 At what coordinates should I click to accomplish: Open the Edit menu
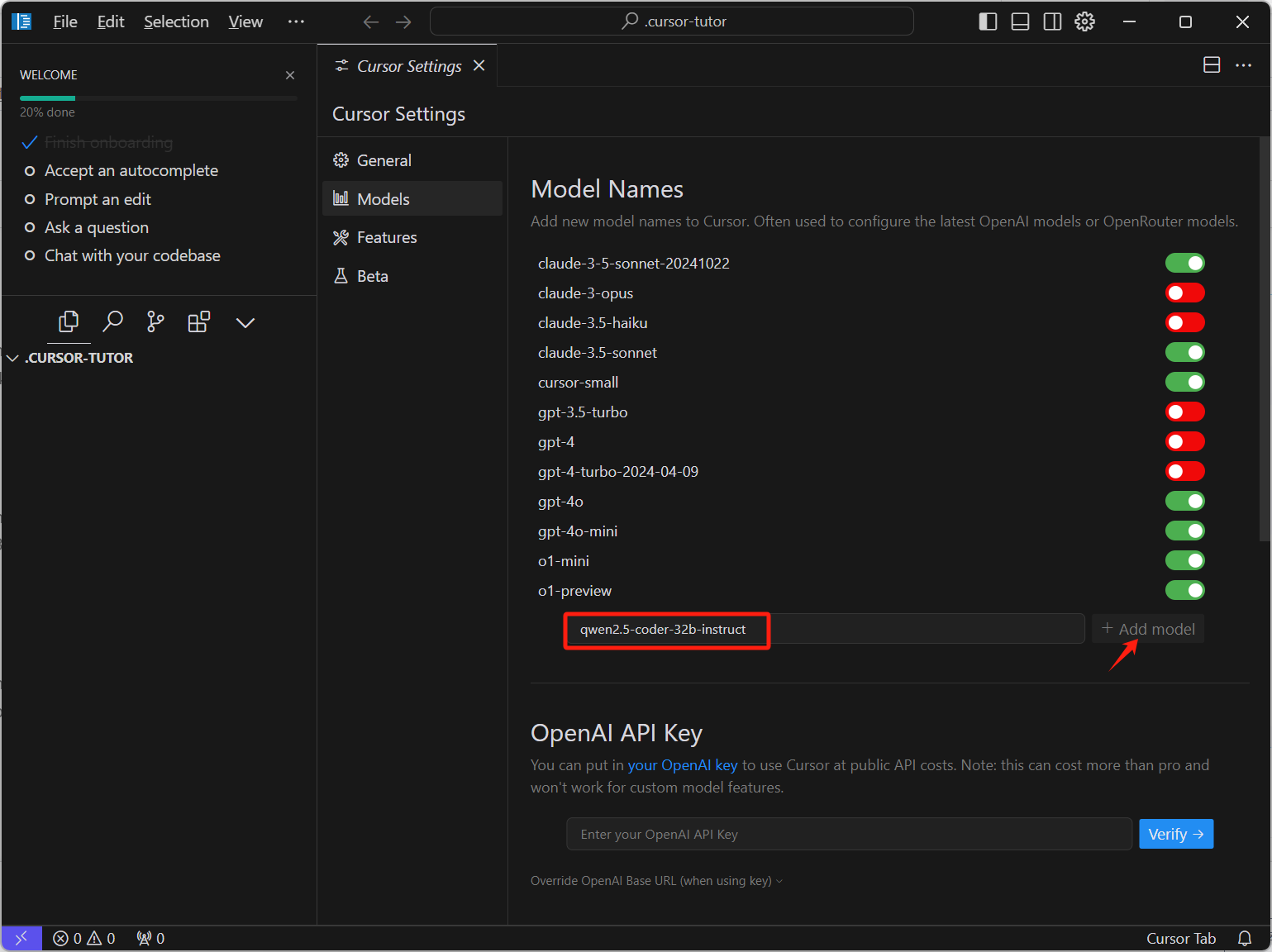111,21
